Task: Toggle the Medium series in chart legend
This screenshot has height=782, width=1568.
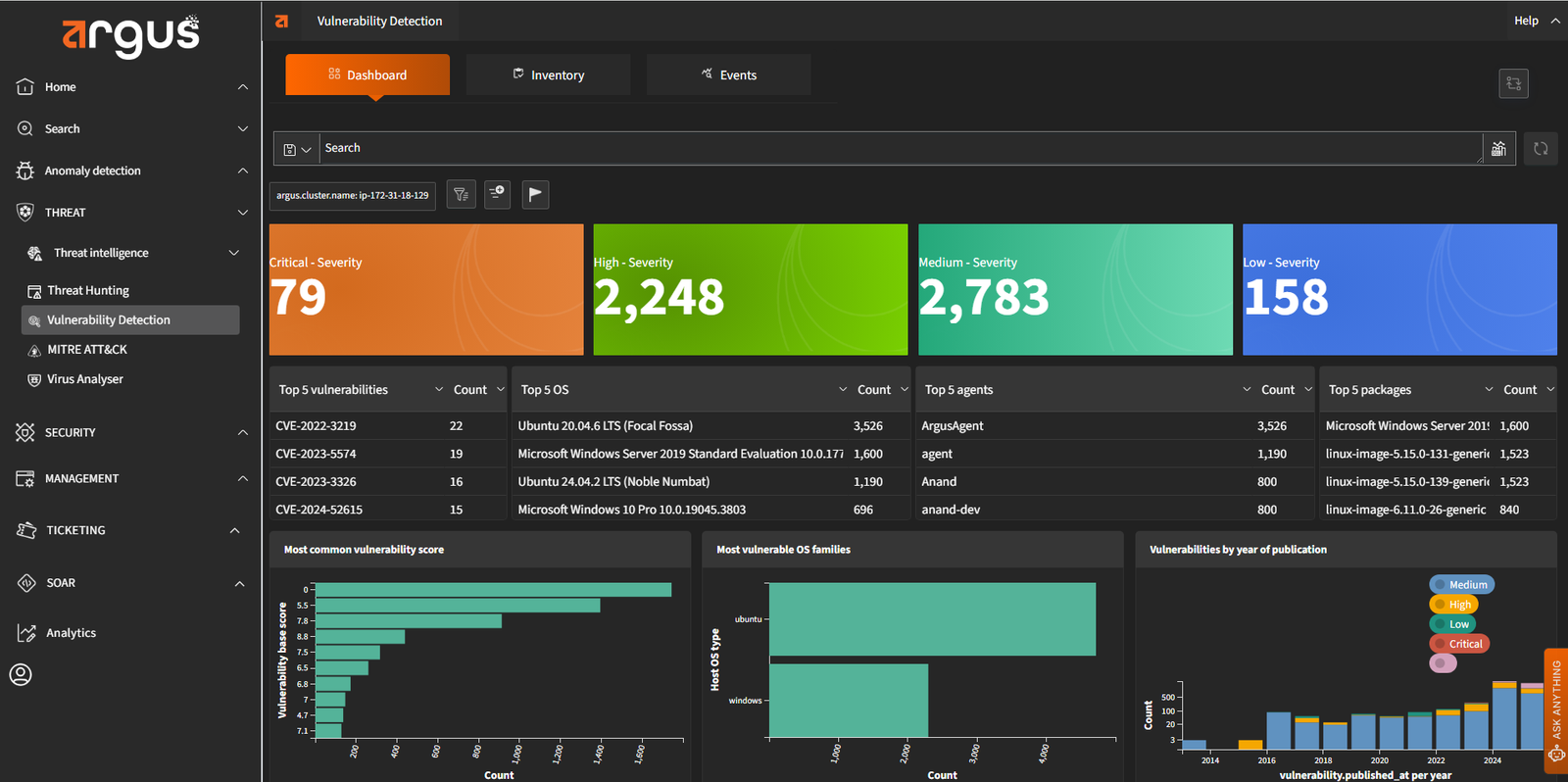Action: (x=1461, y=585)
